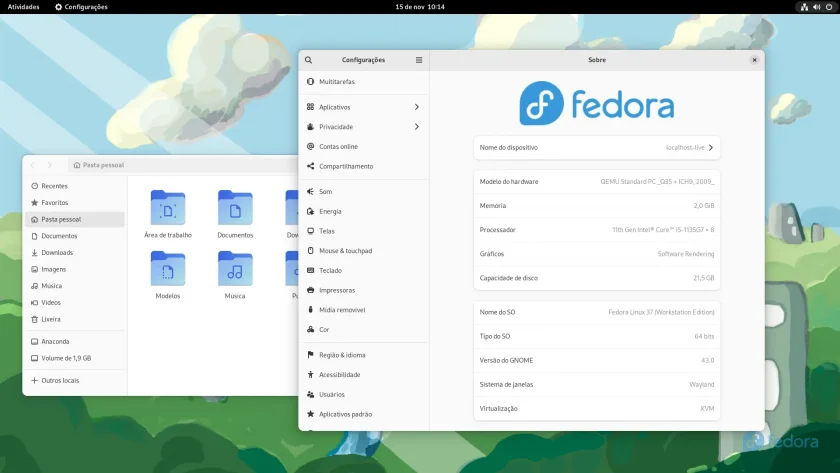
Task: Click the Modelo do hardware row
Action: (597, 182)
